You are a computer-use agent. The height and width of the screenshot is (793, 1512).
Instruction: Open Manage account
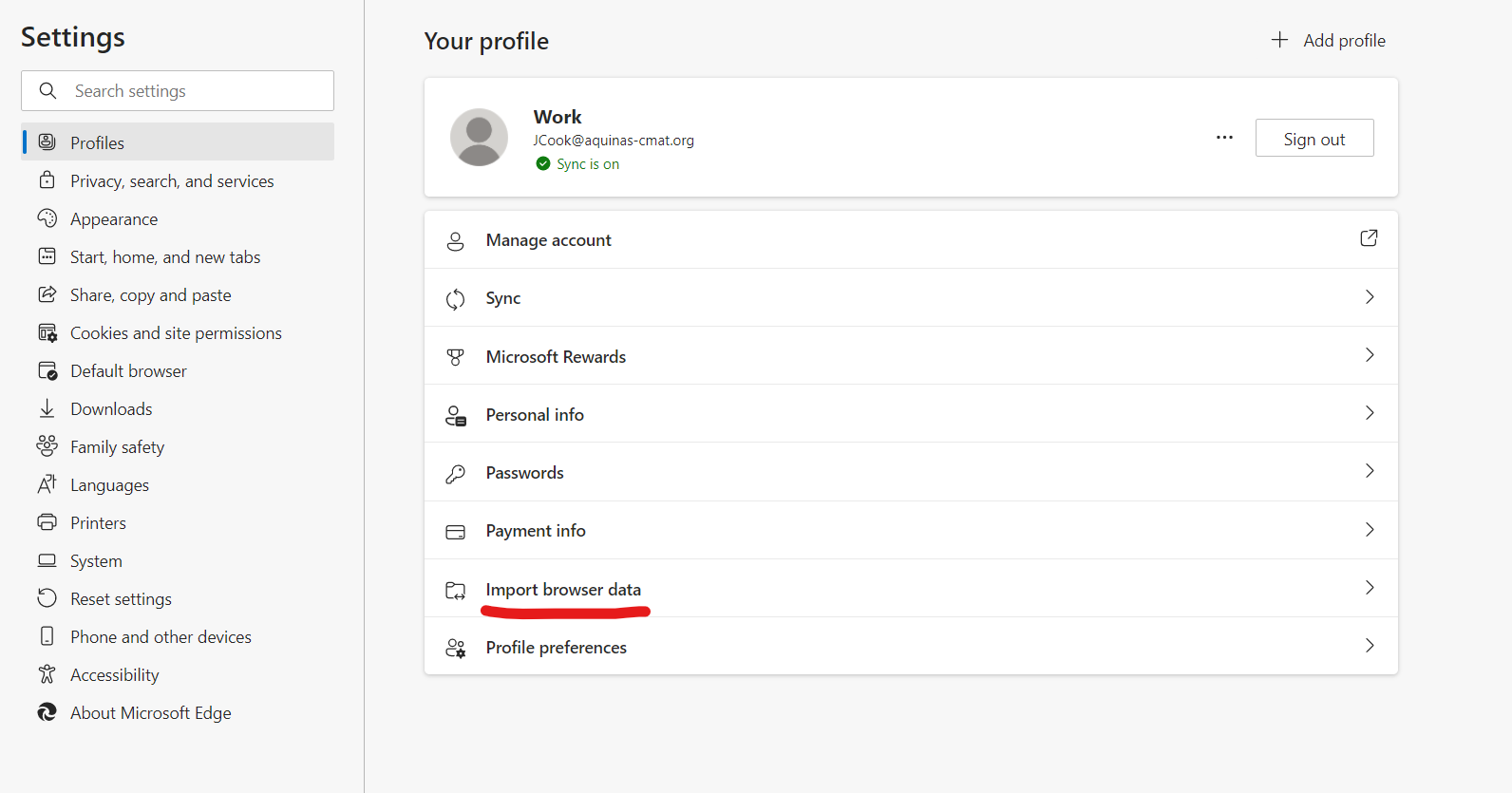pos(911,239)
